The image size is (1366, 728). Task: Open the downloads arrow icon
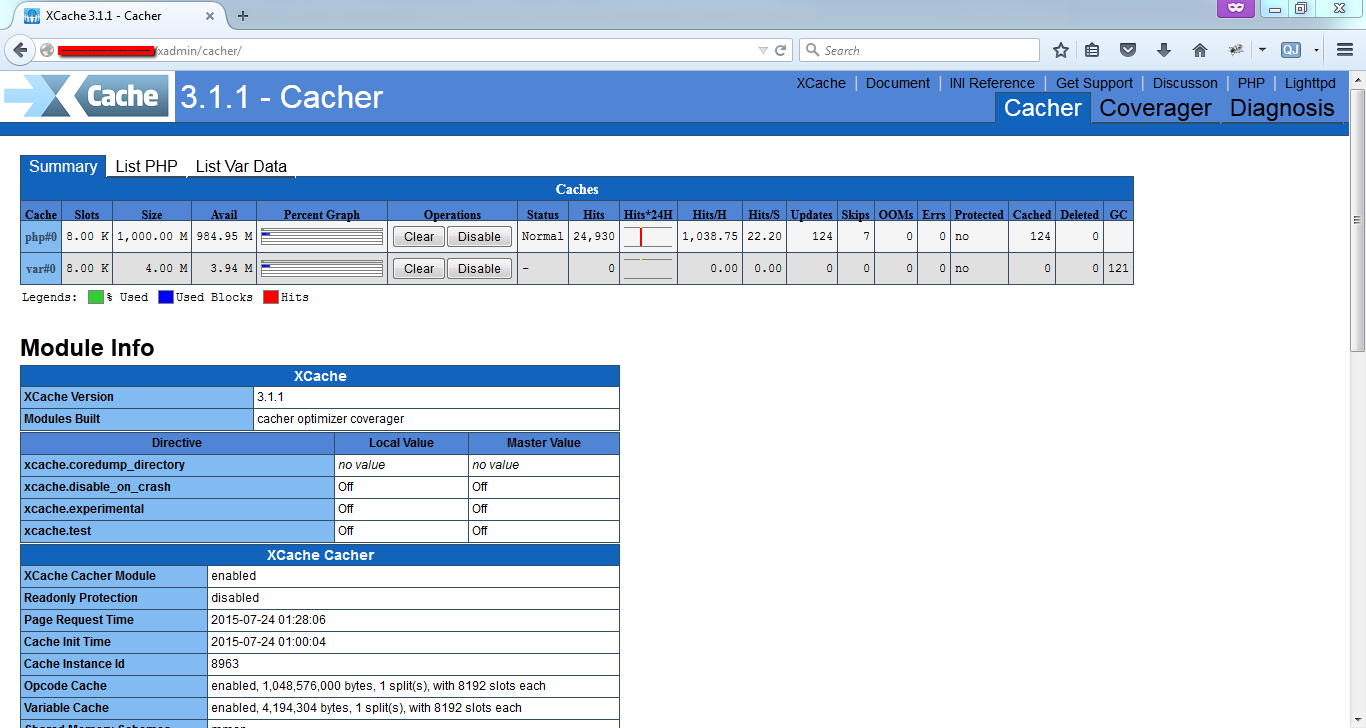1163,50
